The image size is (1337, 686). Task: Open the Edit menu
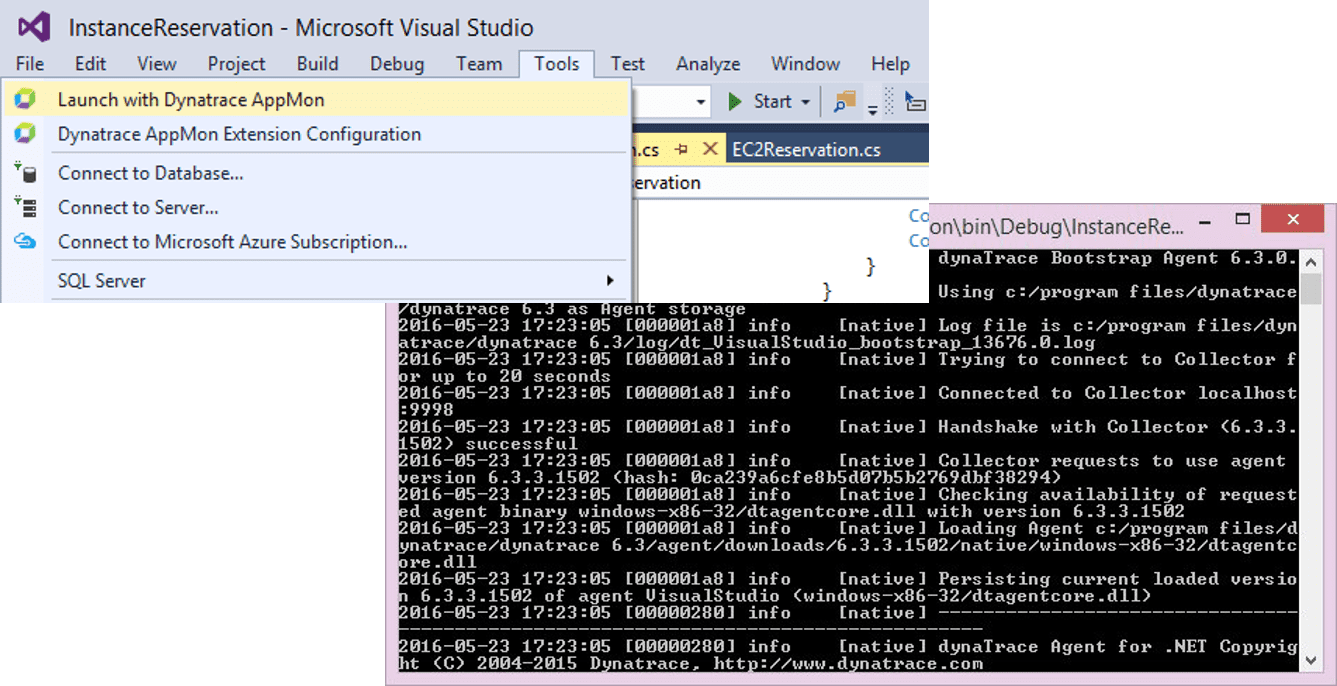pyautogui.click(x=90, y=64)
